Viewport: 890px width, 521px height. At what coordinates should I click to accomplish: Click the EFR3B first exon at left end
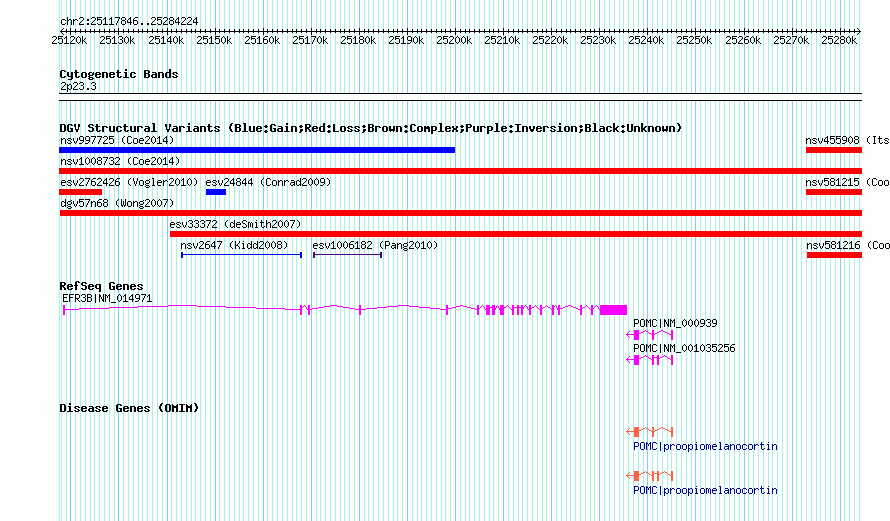(64, 310)
